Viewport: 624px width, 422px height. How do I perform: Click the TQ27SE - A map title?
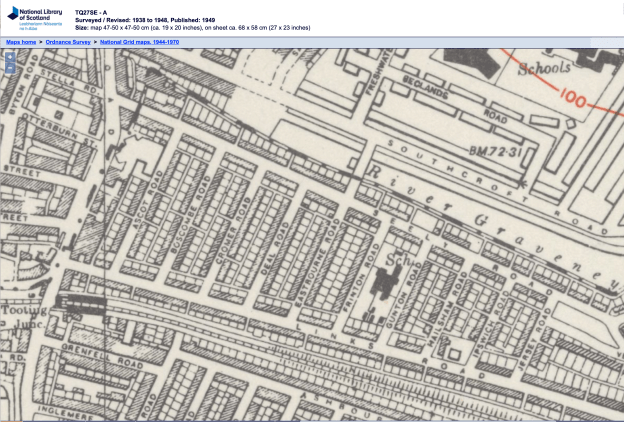[91, 12]
